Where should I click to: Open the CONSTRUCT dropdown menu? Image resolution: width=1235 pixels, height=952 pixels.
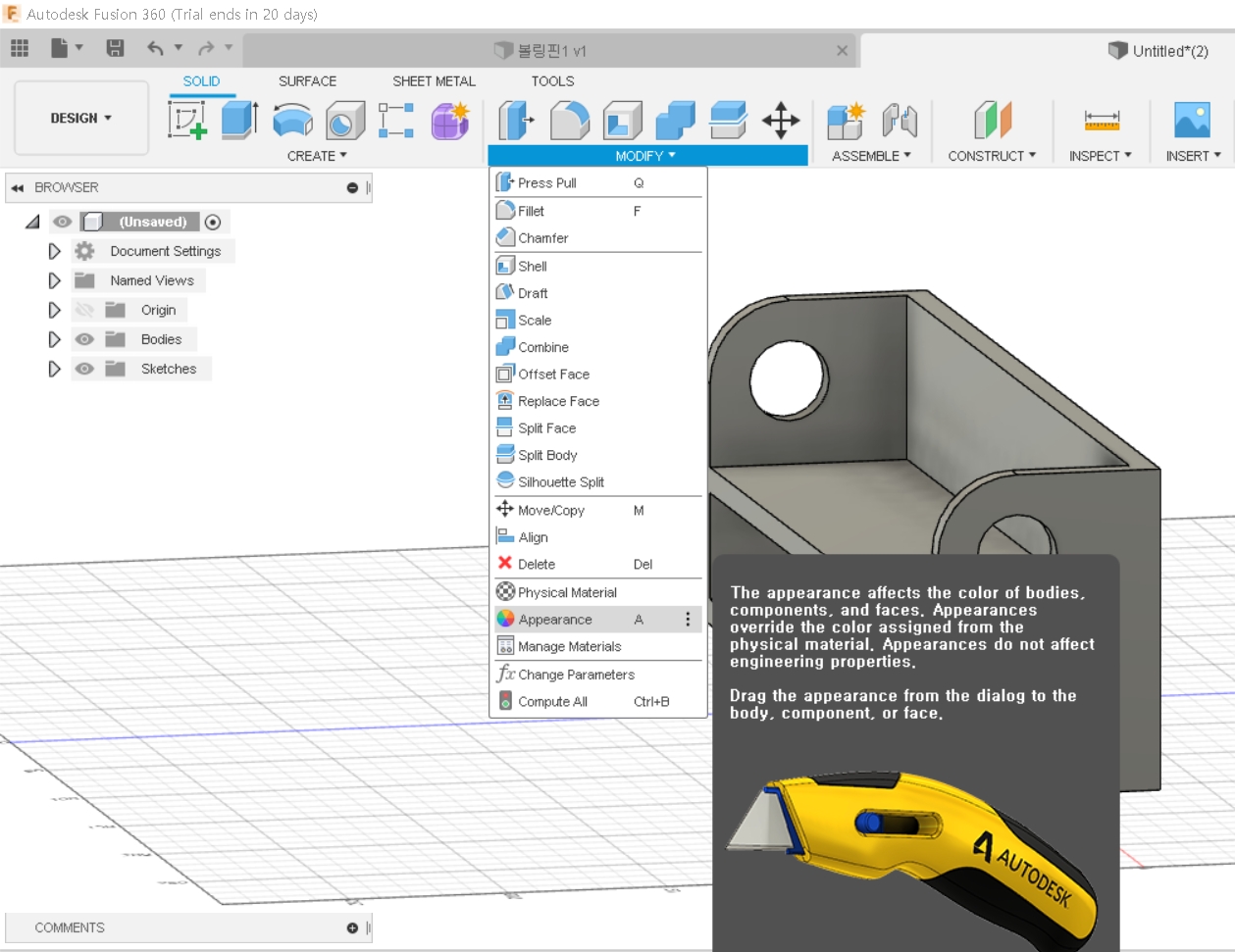coord(992,156)
